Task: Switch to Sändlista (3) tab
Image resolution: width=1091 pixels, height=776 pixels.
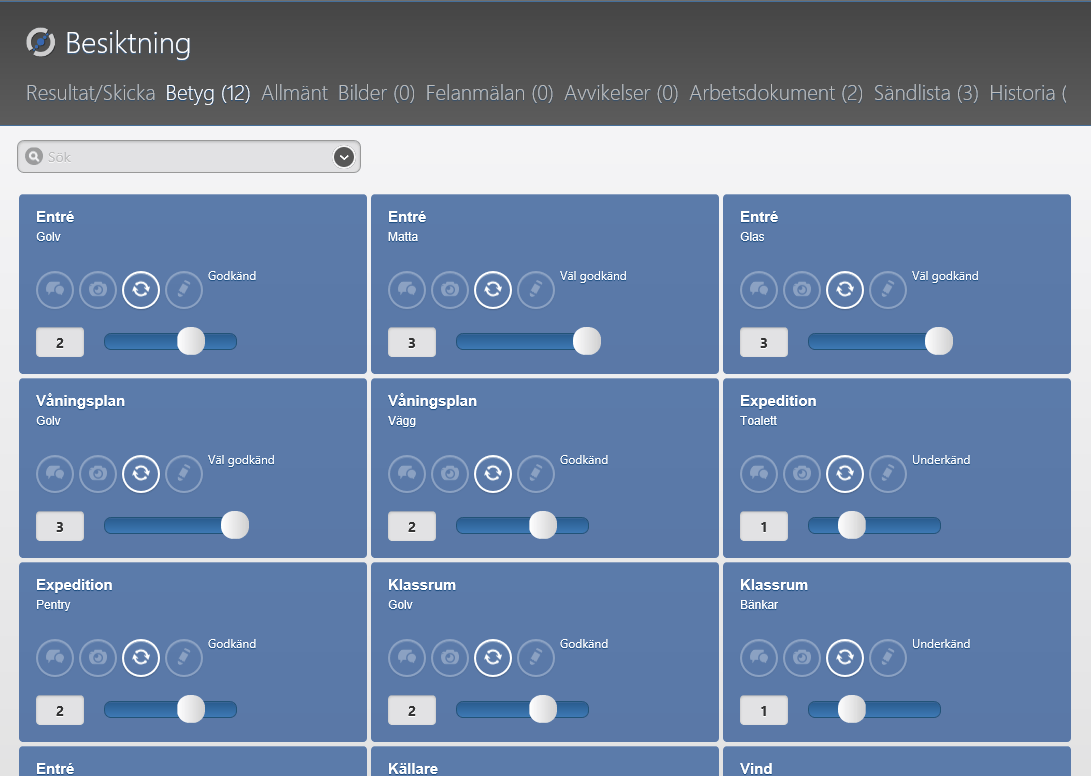Action: tap(926, 93)
